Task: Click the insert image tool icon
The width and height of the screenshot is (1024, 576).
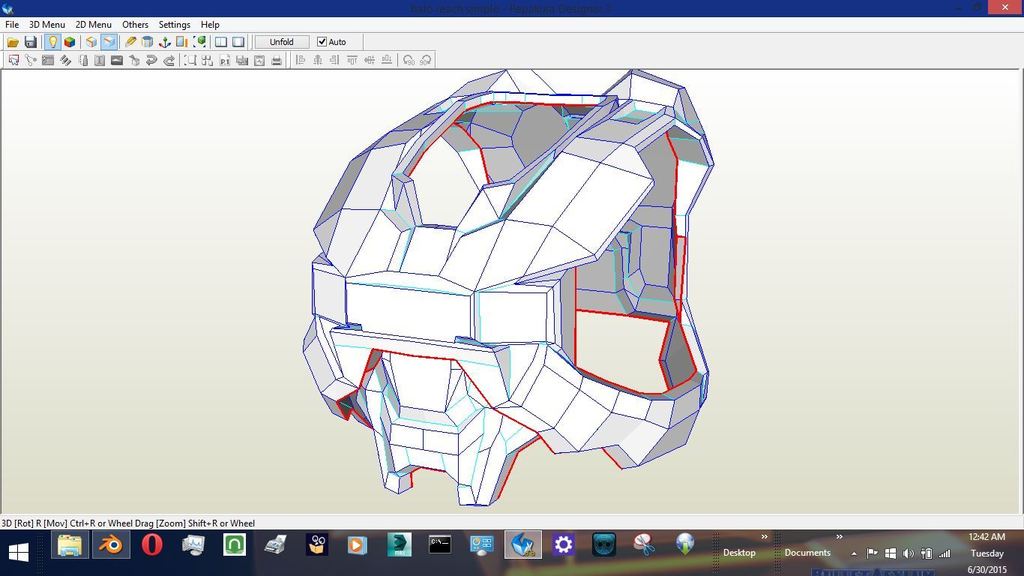Action: click(x=117, y=60)
